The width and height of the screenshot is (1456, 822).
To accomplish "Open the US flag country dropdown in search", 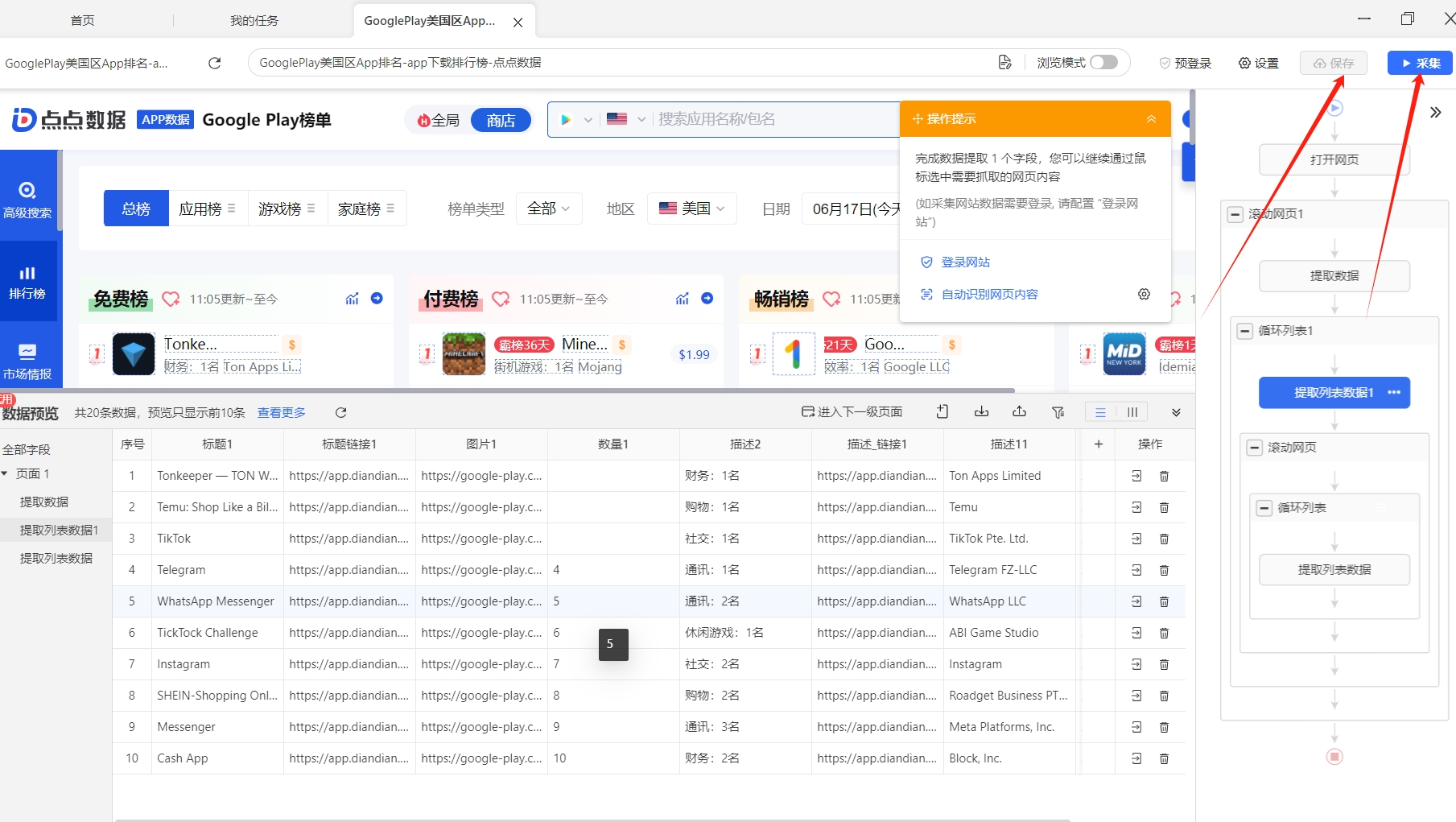I will (x=626, y=119).
